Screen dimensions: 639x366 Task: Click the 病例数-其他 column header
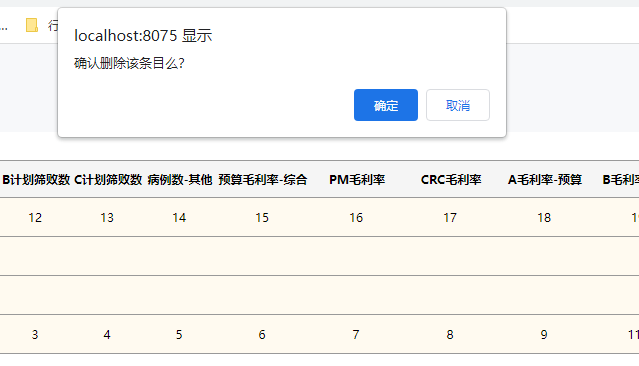(180, 180)
